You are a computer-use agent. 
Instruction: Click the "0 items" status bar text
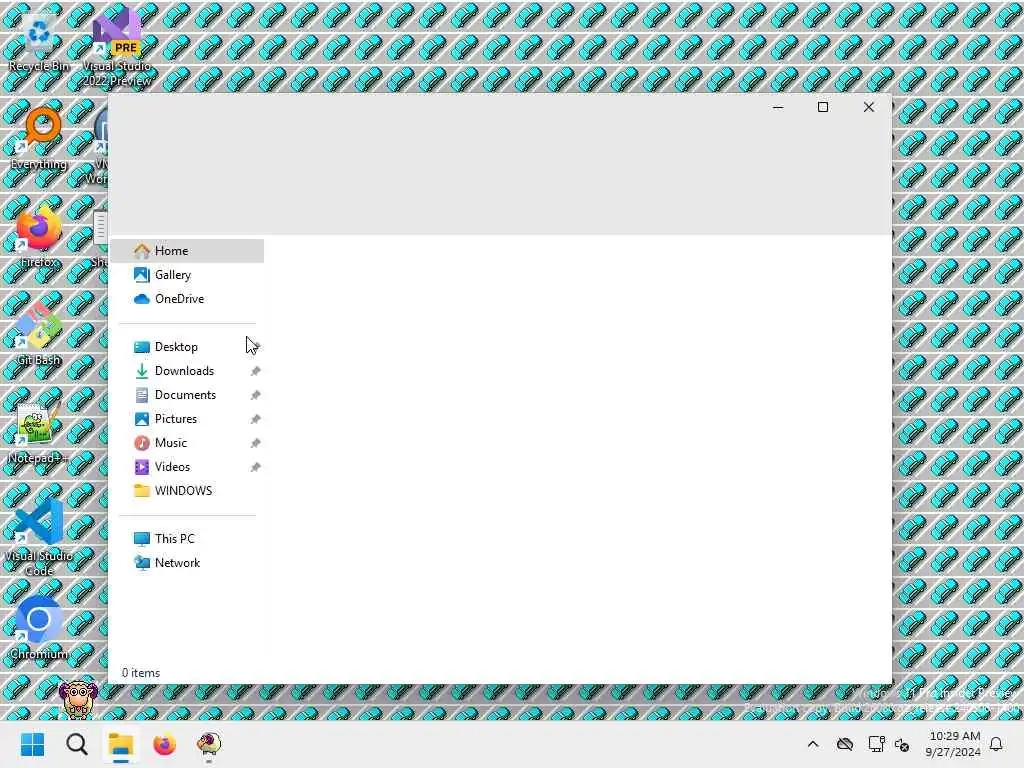pyautogui.click(x=141, y=673)
